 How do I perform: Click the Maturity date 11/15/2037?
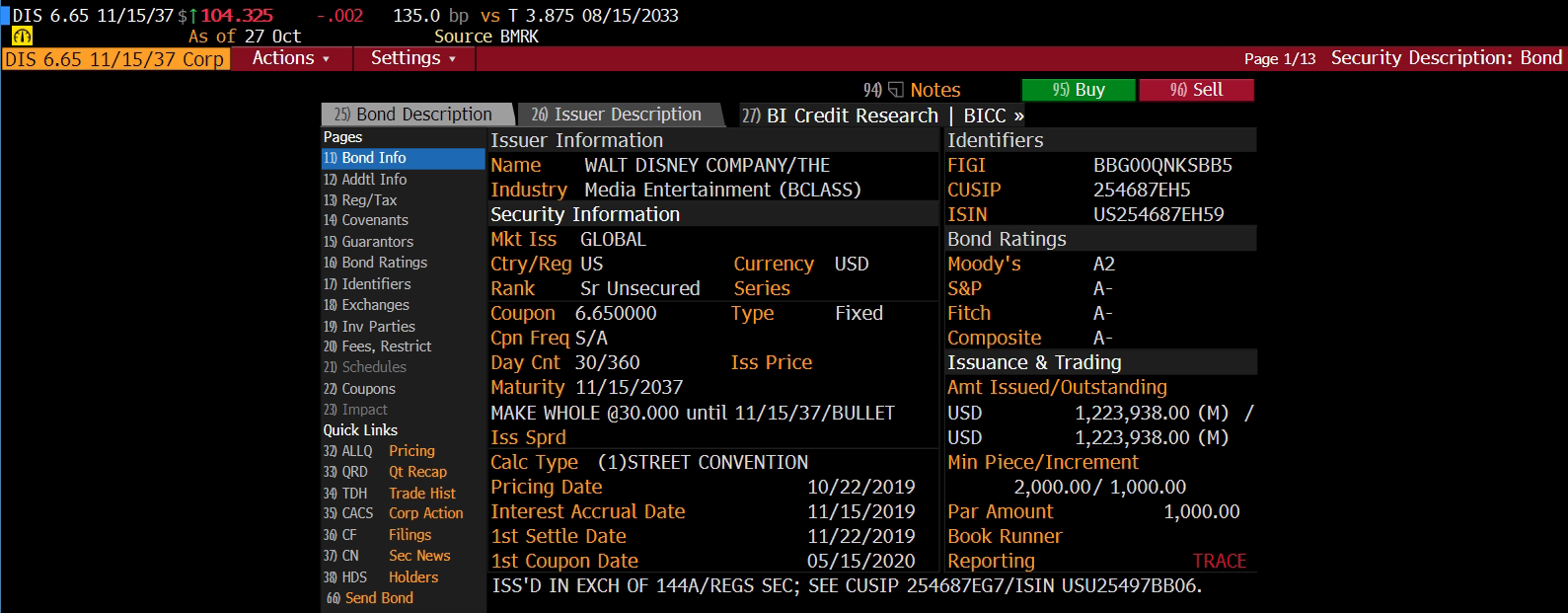coord(629,387)
